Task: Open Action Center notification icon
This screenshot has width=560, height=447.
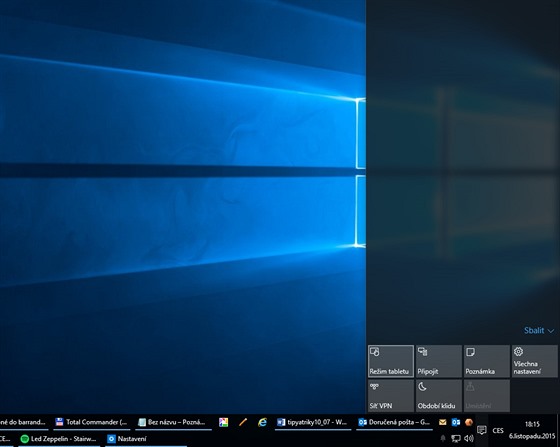Action: tap(482, 430)
